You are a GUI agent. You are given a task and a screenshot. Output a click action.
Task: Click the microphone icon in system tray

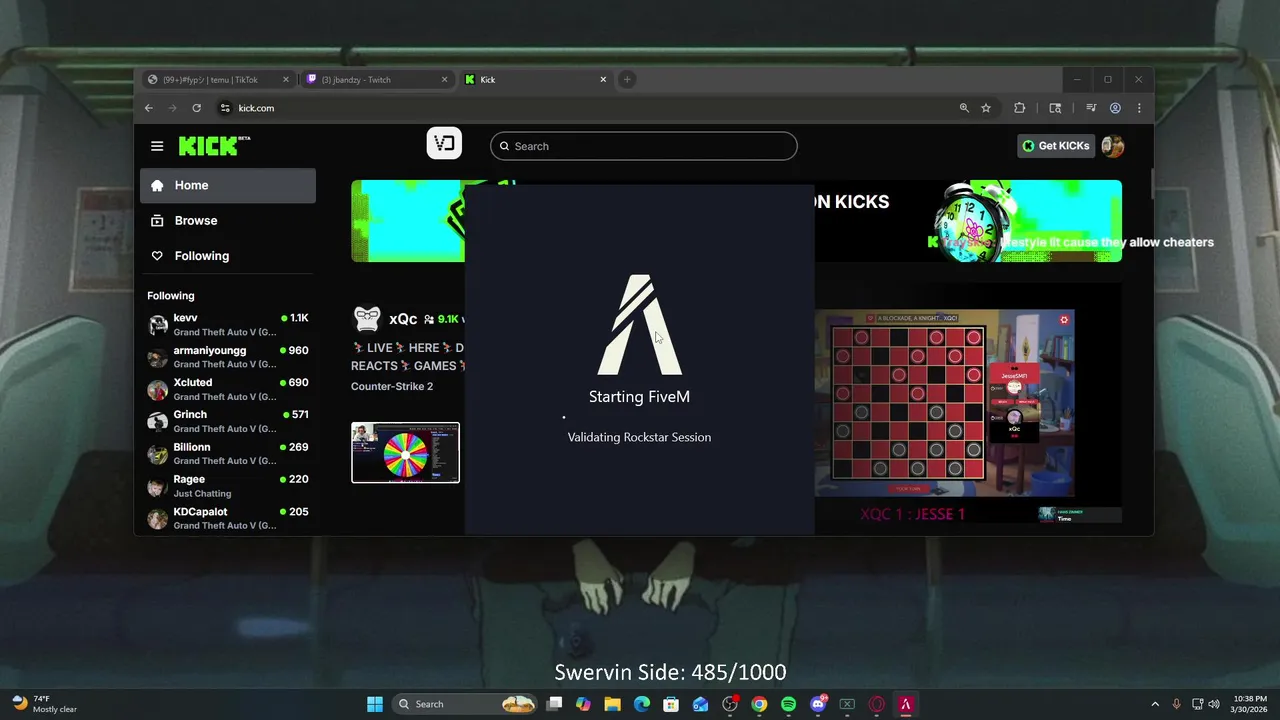tap(1176, 704)
